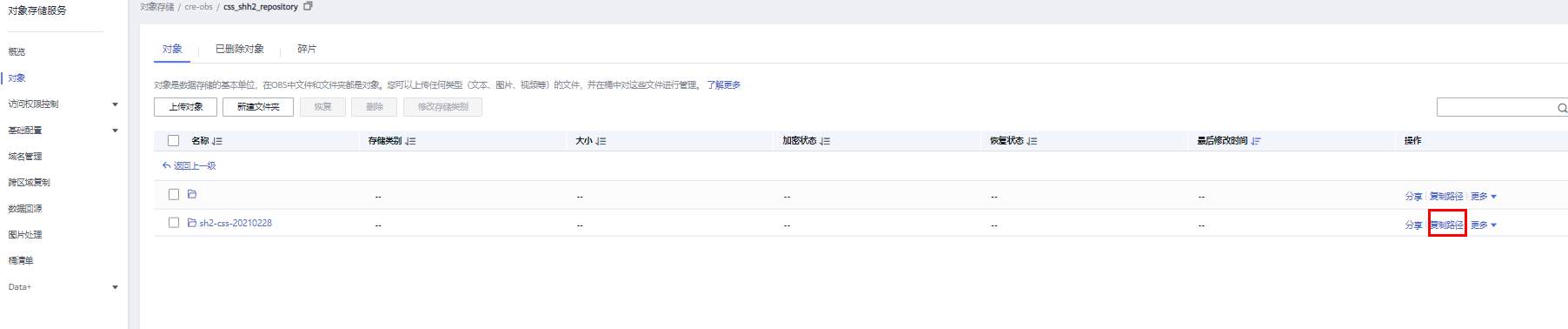Open 图片处理 in the sidebar
The height and width of the screenshot is (329, 1568).
[x=25, y=235]
